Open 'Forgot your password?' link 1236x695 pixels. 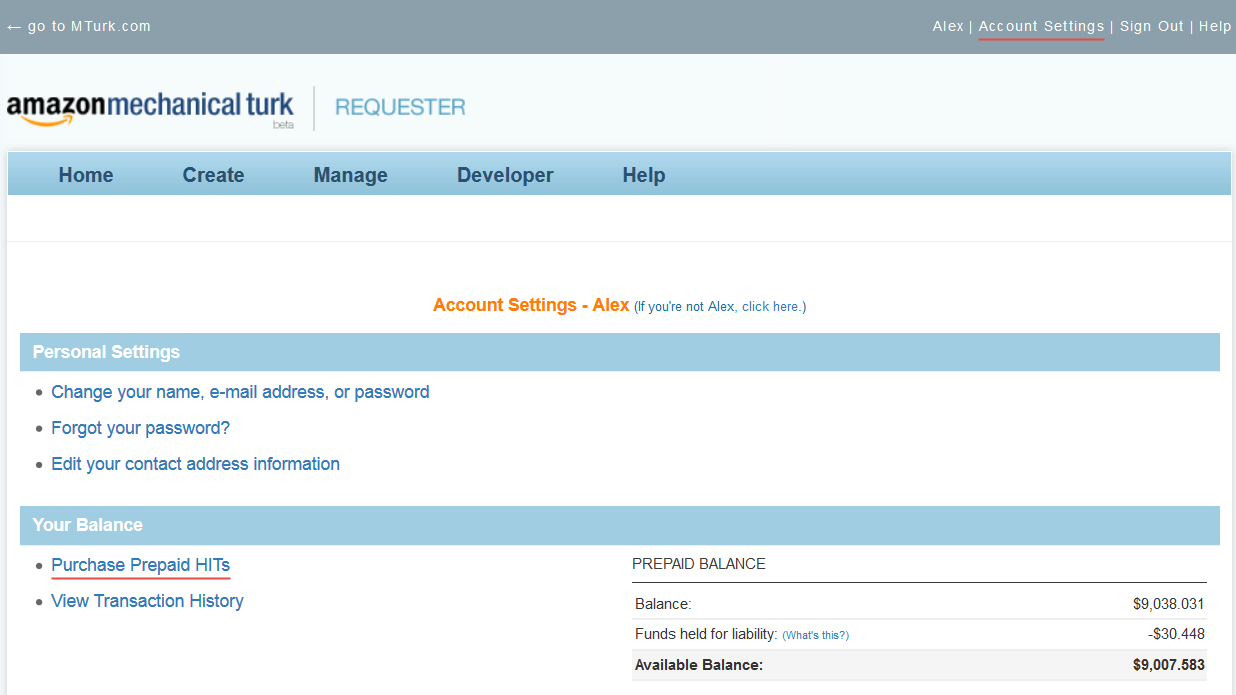click(x=140, y=428)
